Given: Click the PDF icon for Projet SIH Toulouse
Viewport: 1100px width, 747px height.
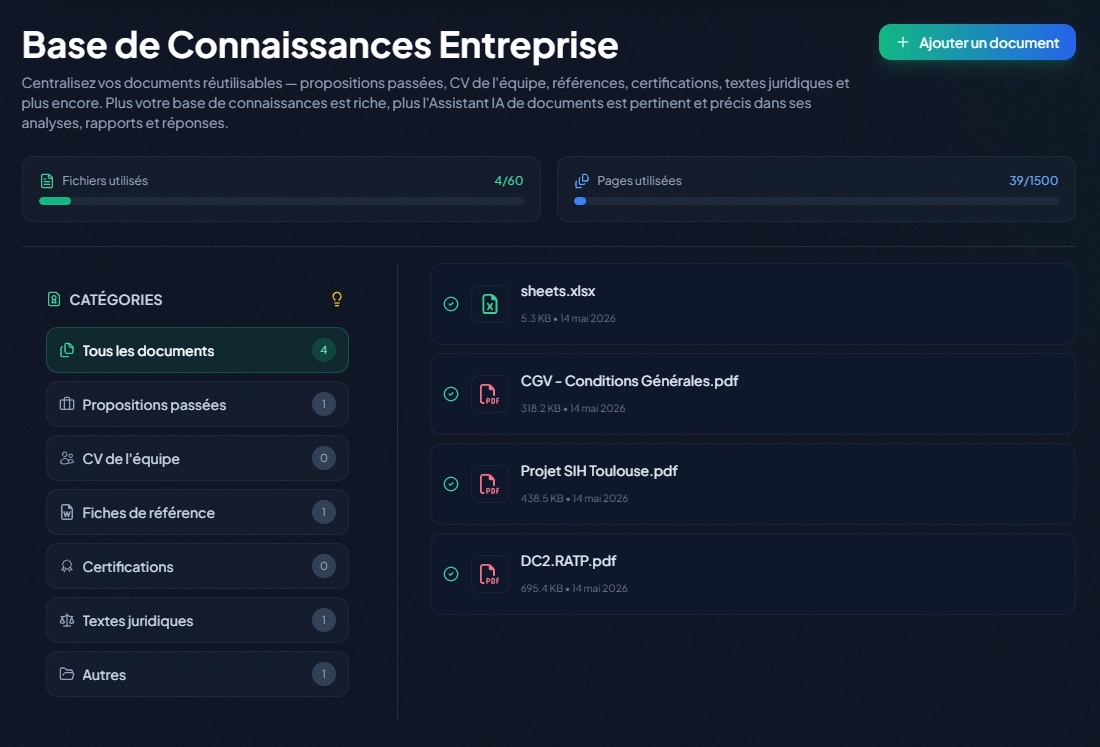Looking at the screenshot, I should pos(490,484).
